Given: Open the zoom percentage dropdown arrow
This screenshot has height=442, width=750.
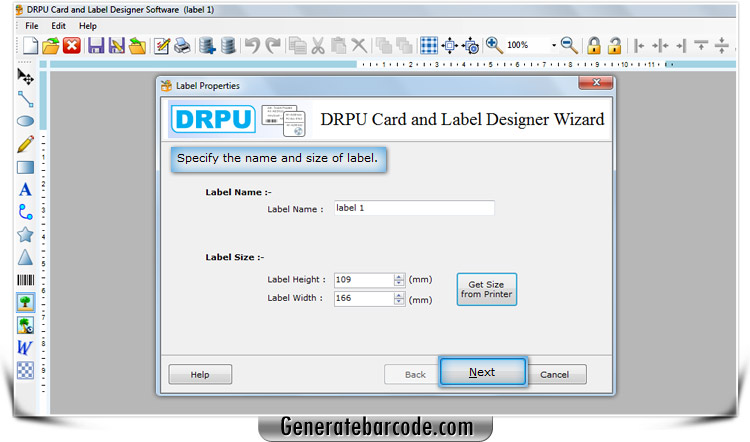Looking at the screenshot, I should pyautogui.click(x=553, y=45).
